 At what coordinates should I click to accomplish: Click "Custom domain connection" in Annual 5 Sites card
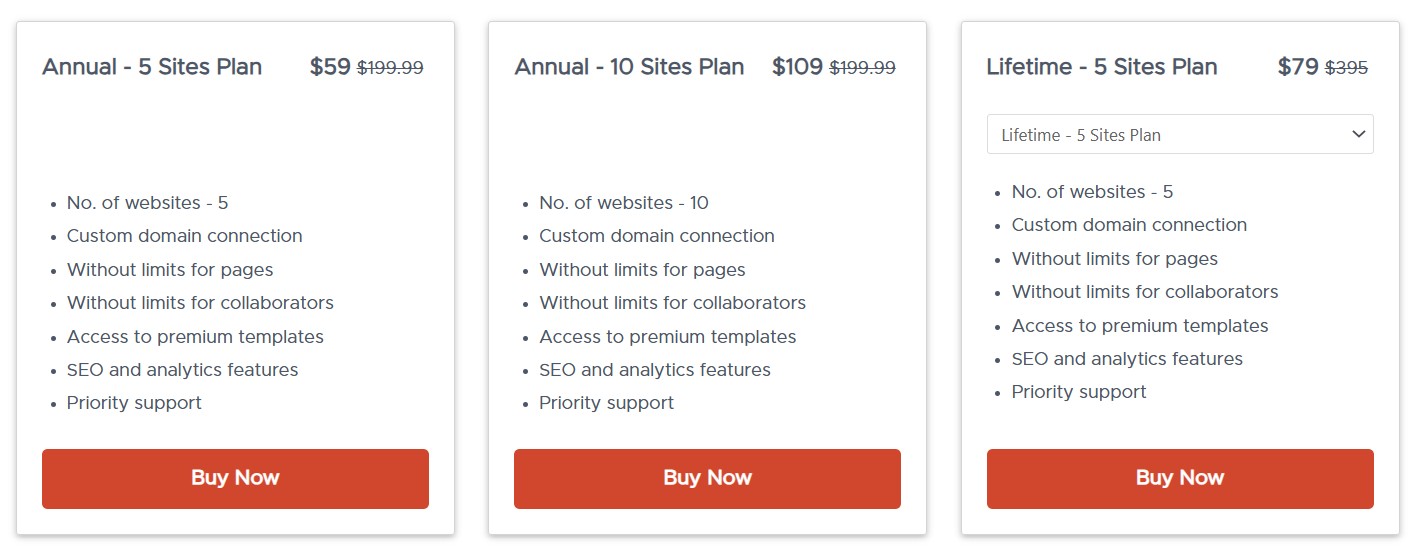(x=184, y=236)
